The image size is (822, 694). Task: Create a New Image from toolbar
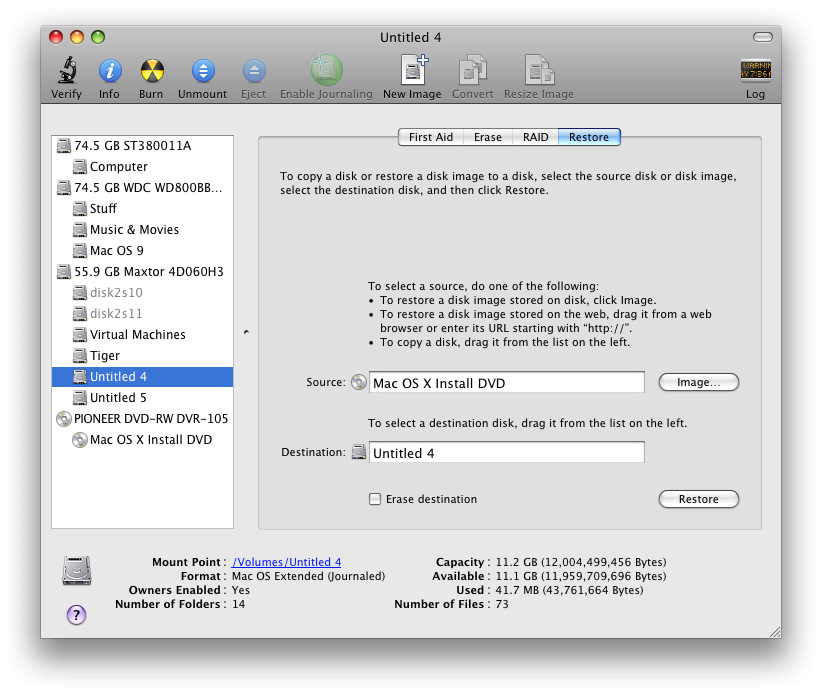click(414, 70)
